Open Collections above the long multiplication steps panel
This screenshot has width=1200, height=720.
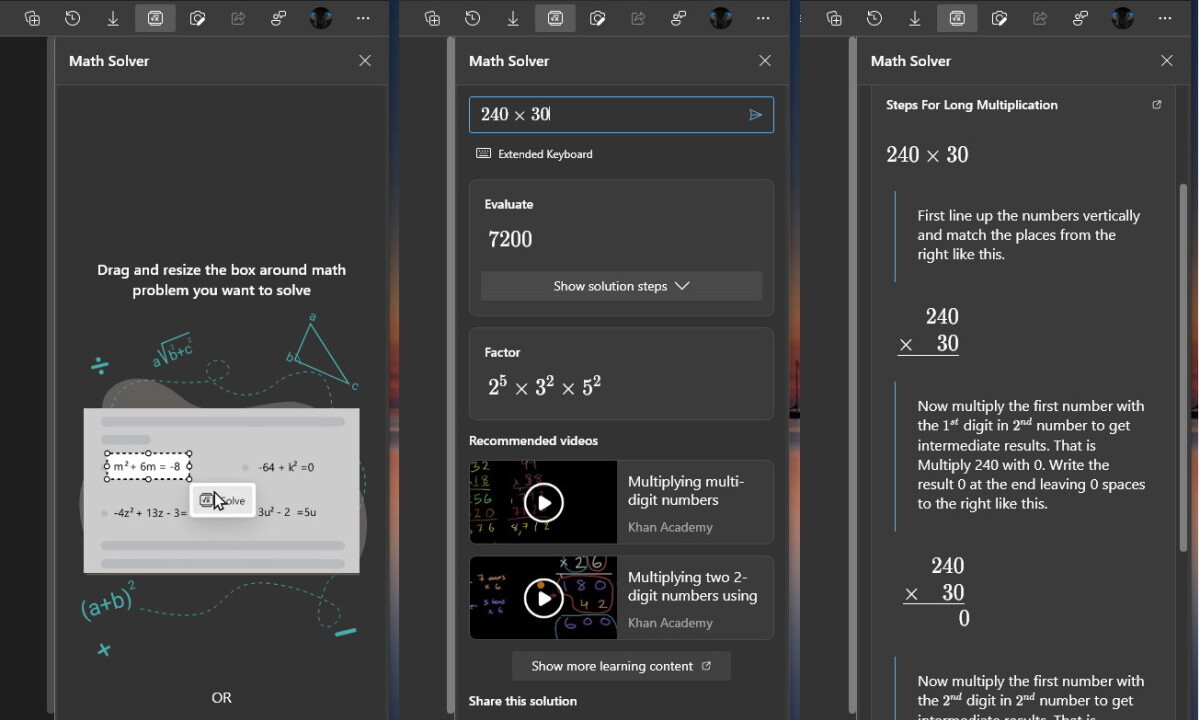[x=834, y=18]
